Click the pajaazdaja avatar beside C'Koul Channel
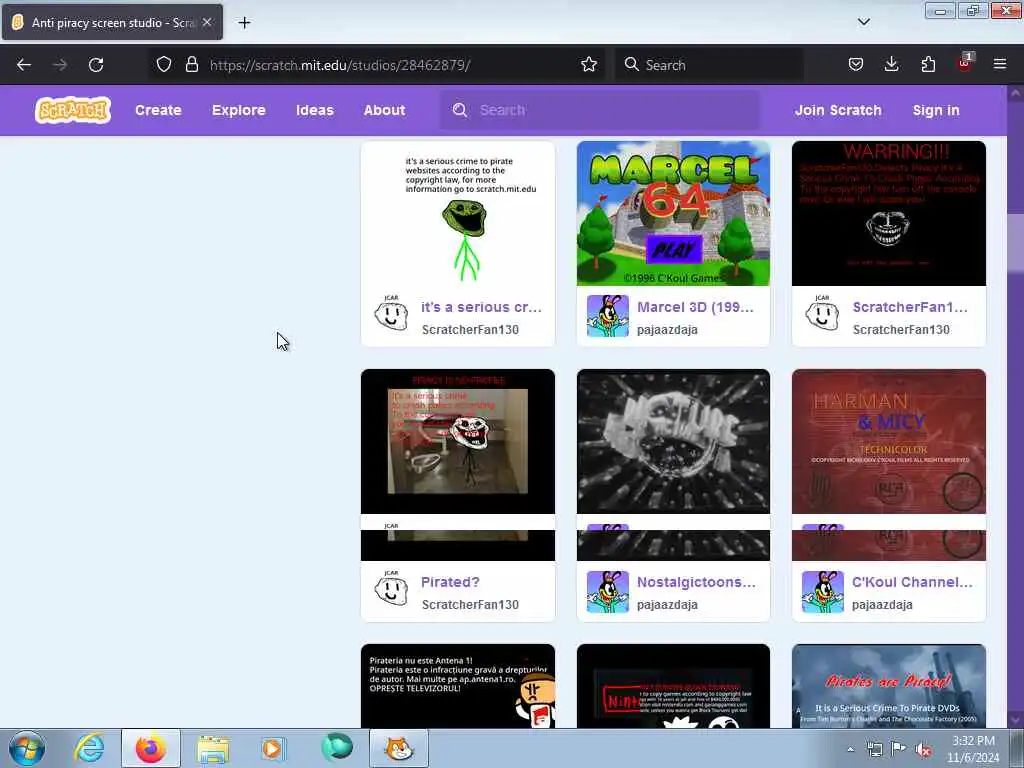The width and height of the screenshot is (1024, 768). click(822, 592)
